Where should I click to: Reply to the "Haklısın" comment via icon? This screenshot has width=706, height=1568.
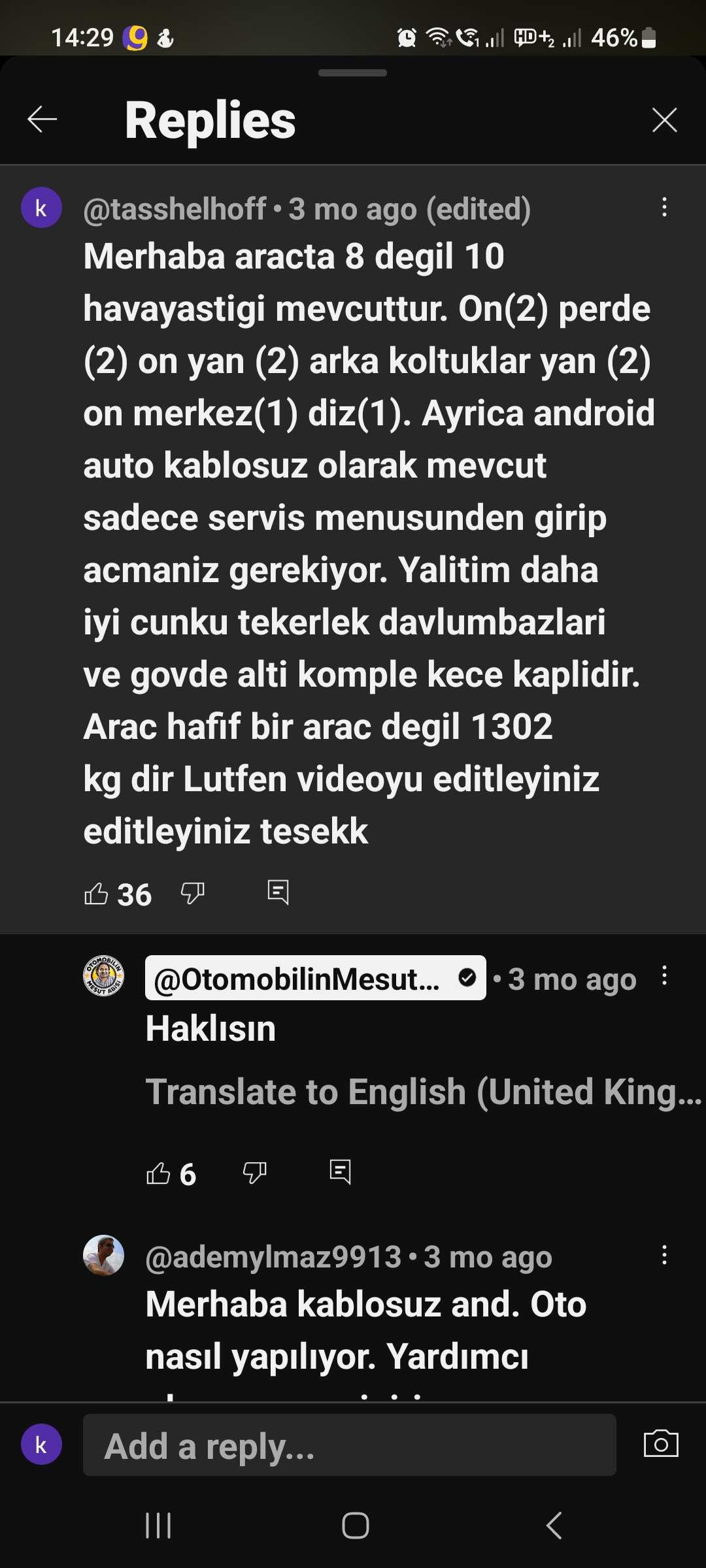[x=340, y=1172]
